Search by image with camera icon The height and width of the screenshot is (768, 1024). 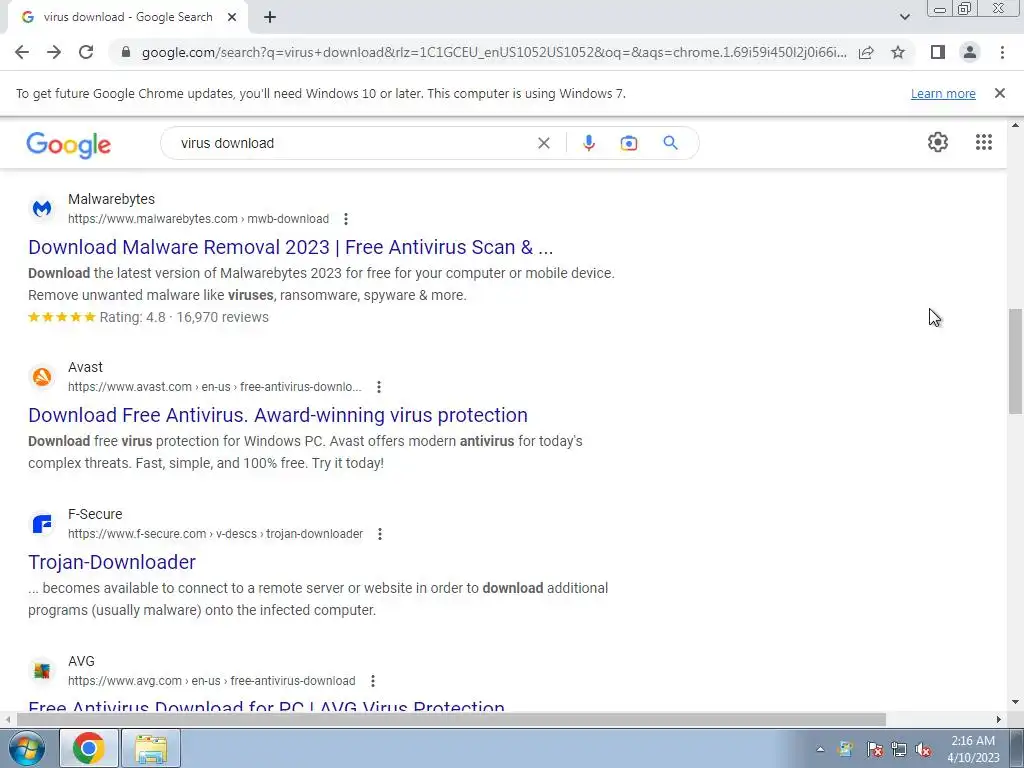coord(628,143)
